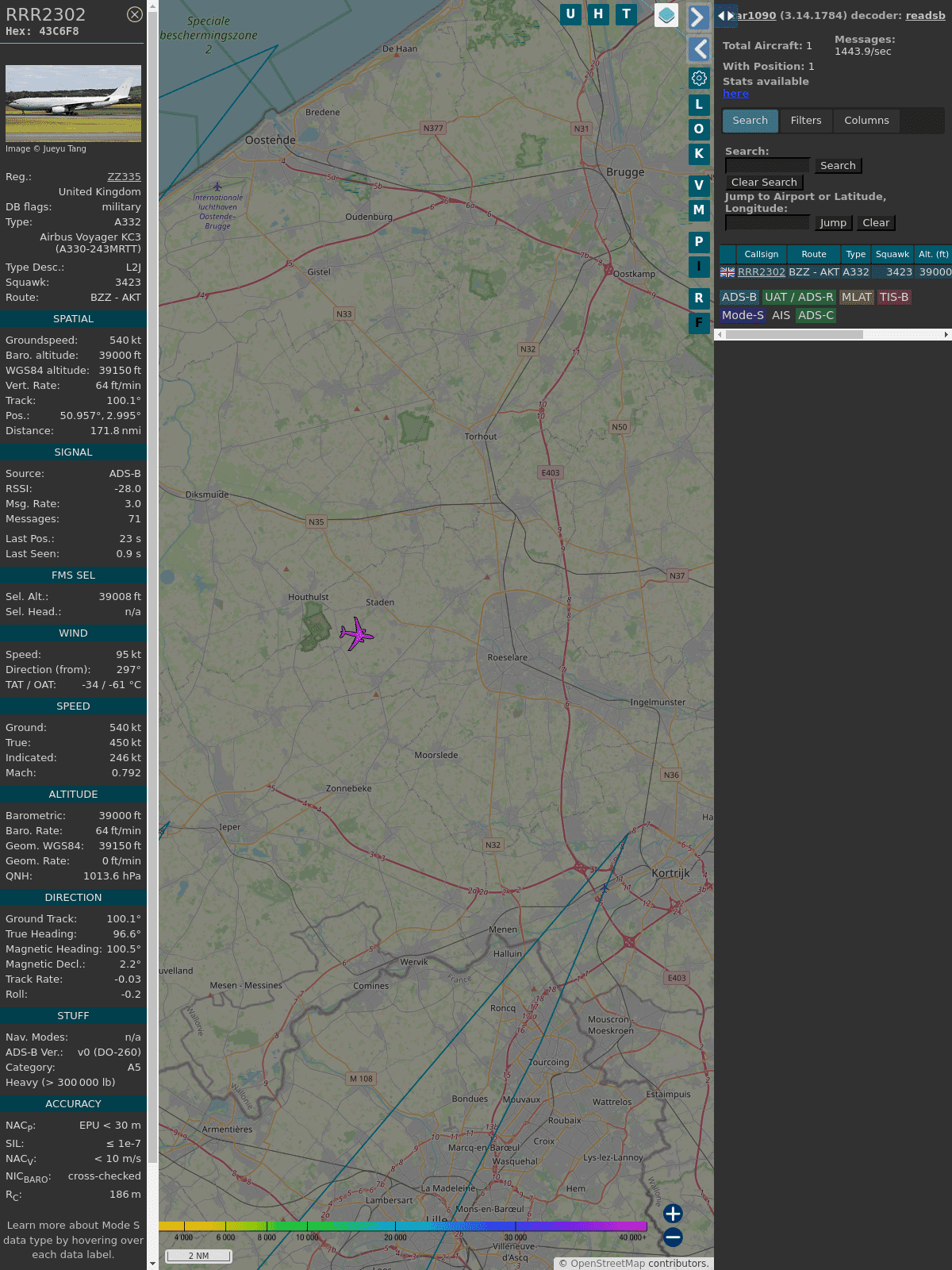Screen dimensions: 952x1270
Task: Toggle sidebar split arrows button
Action: tap(725, 16)
